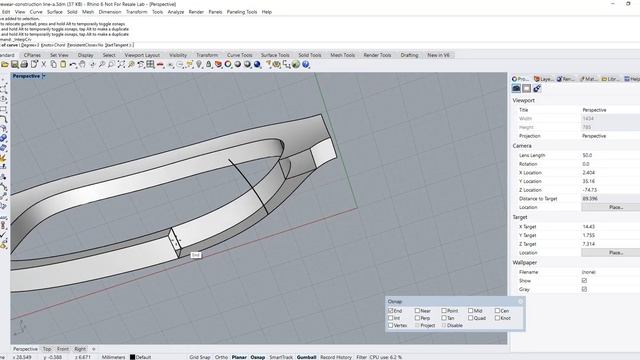
Task: Switch to Right viewport tab
Action: coord(80,349)
